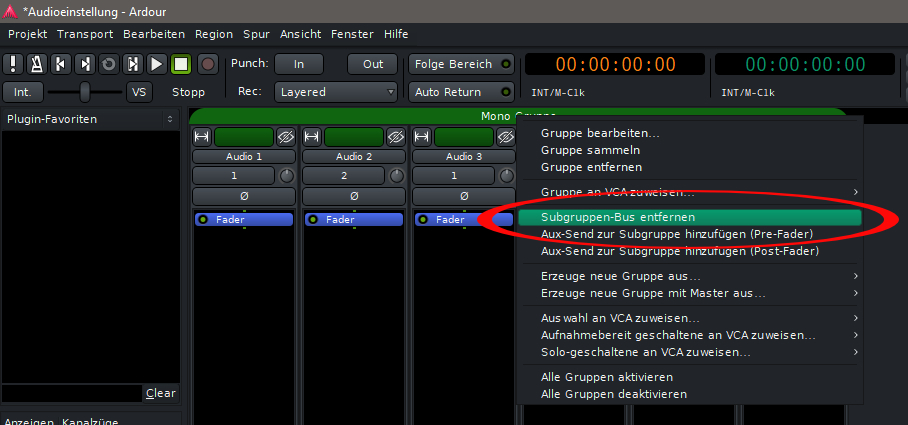
Task: Open the Transport menu
Action: 85,34
